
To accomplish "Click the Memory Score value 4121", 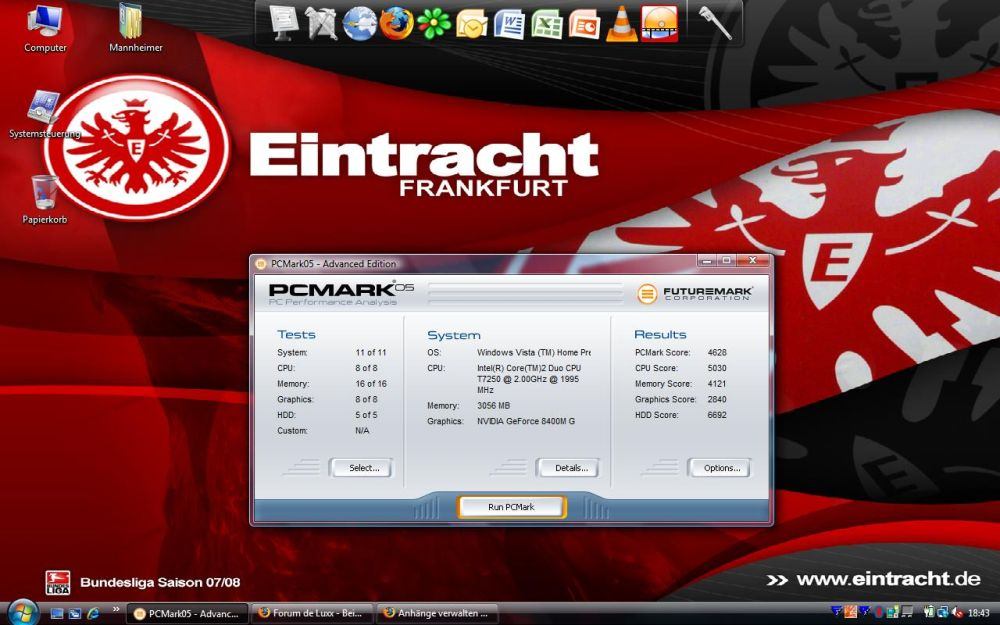I will 717,383.
